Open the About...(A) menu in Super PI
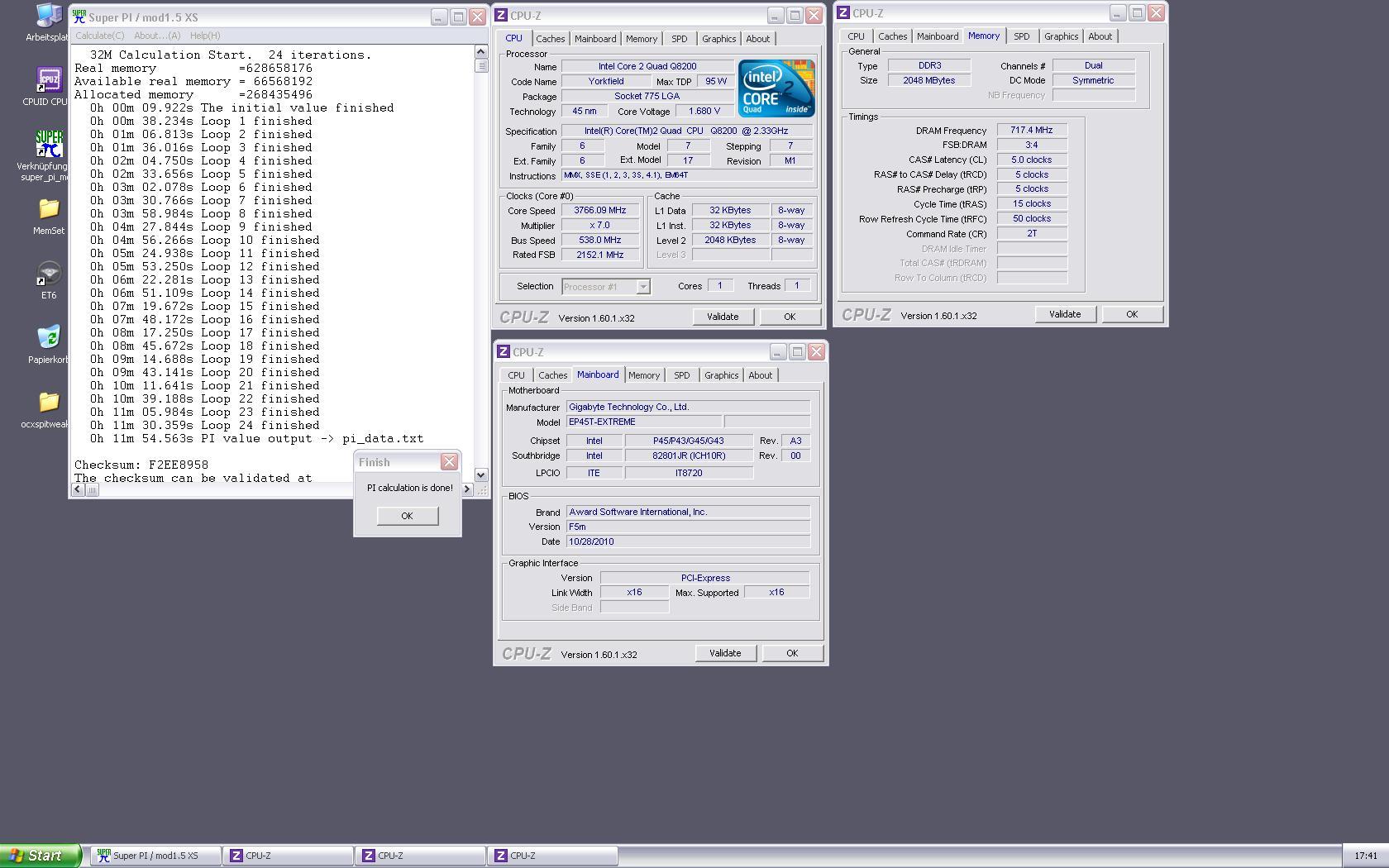 point(157,36)
